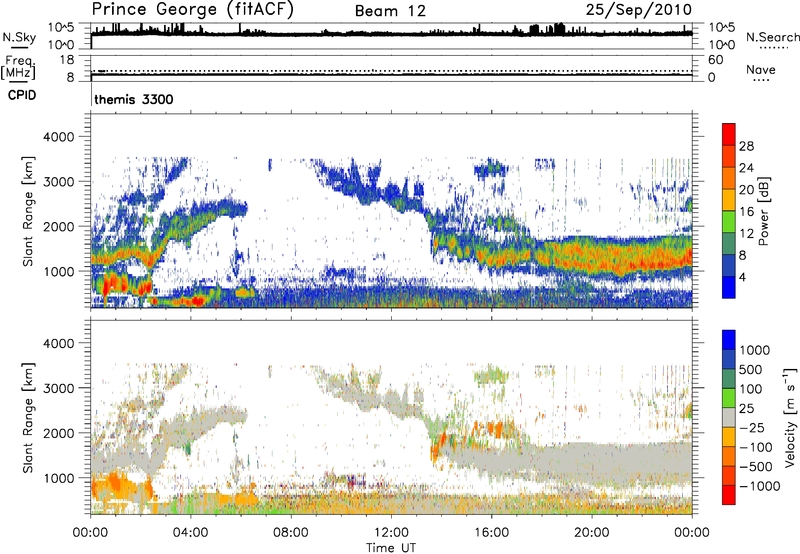Image resolution: width=800 pixels, height=554 pixels.
Task: Click the "Freq. [MHz]" axis label
Action: point(18,68)
